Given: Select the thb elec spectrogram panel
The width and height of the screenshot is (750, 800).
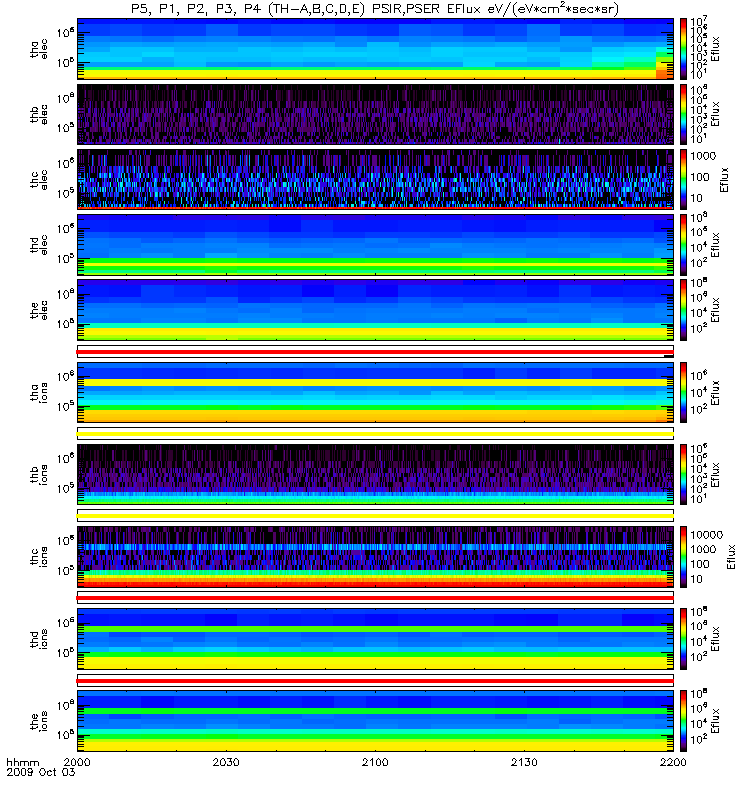Looking at the screenshot, I should click(375, 114).
